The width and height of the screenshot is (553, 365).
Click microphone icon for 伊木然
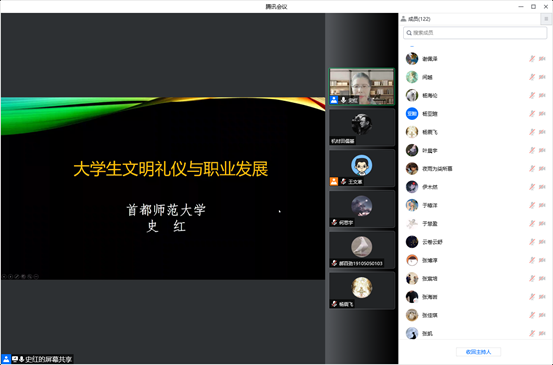pos(532,187)
